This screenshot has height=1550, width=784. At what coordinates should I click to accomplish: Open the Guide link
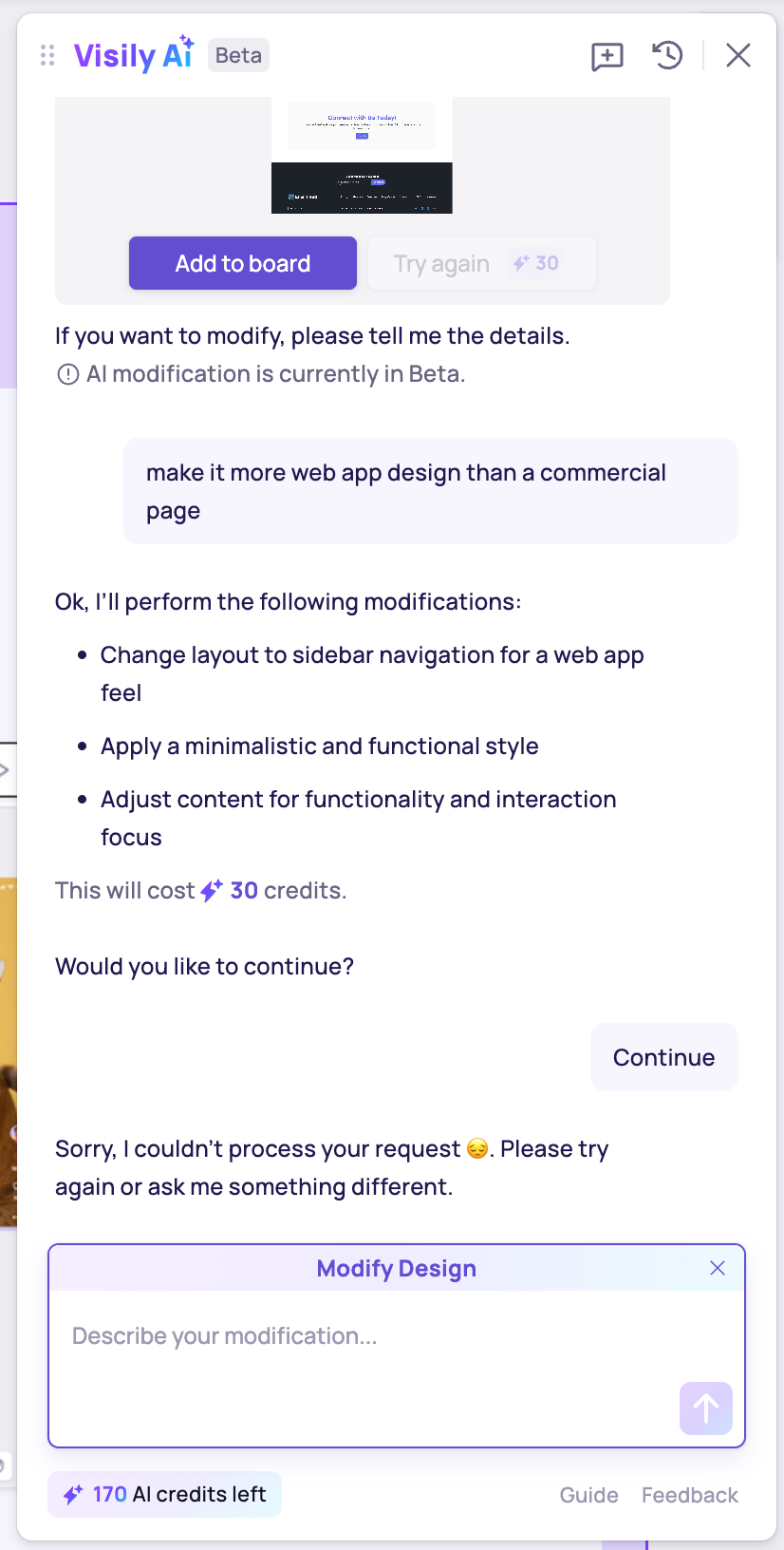589,1495
